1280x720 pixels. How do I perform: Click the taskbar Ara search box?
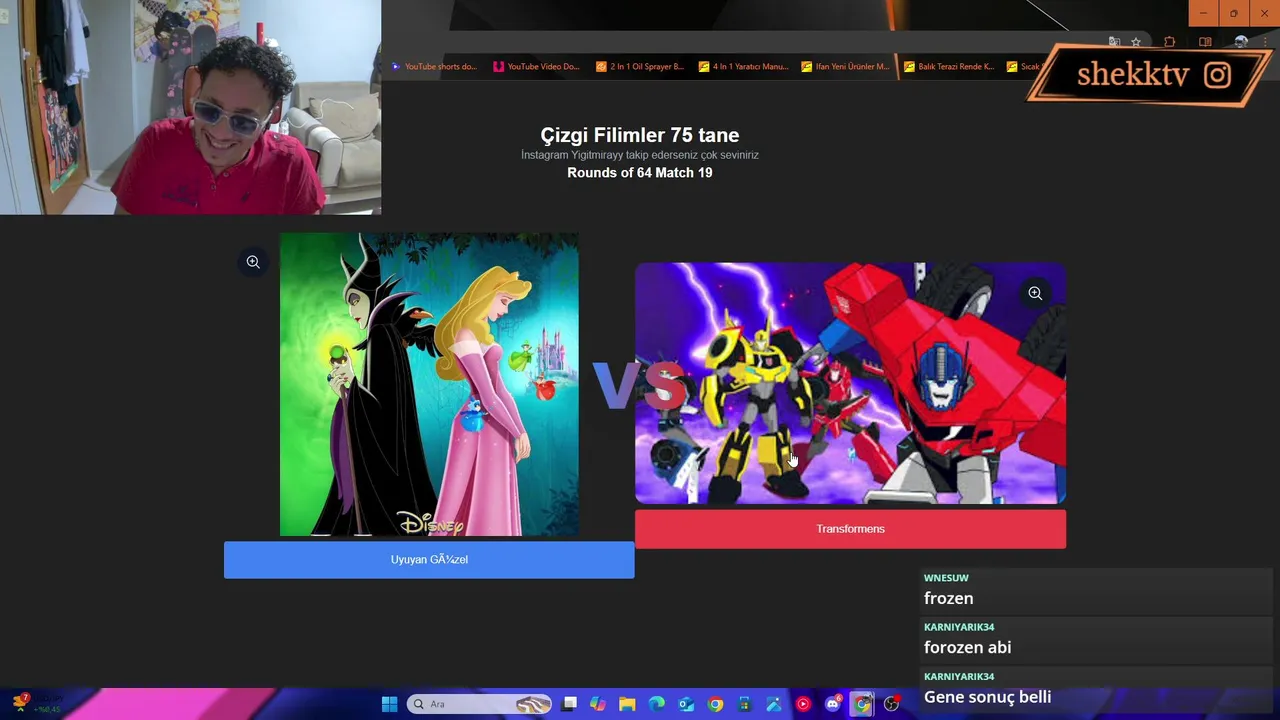[x=480, y=704]
